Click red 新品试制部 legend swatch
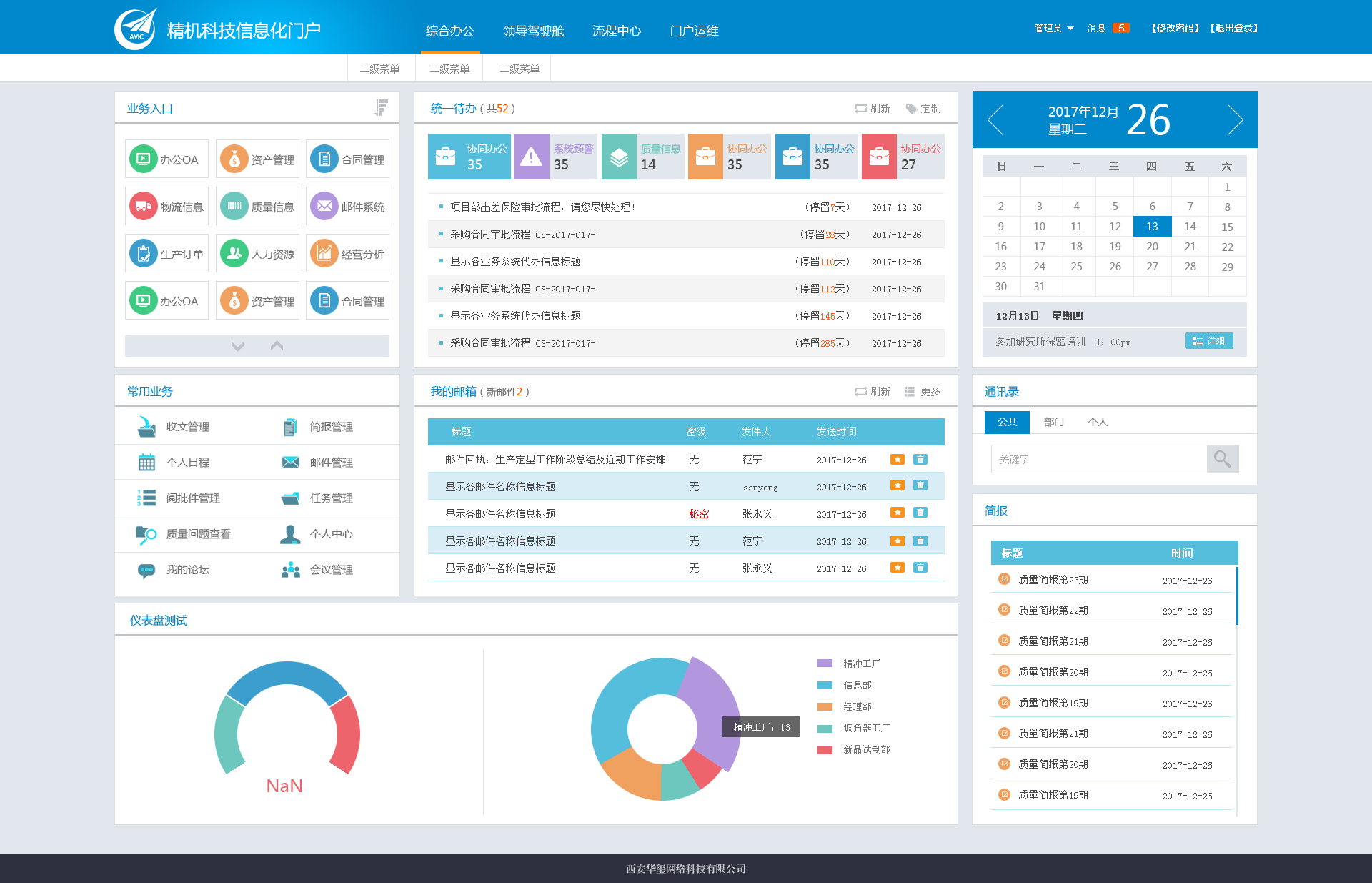Viewport: 1372px width, 883px height. tap(825, 750)
